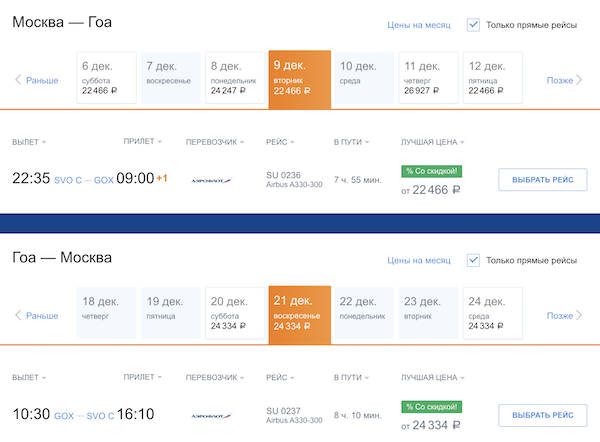Select the 8 December date tab

coord(234,78)
